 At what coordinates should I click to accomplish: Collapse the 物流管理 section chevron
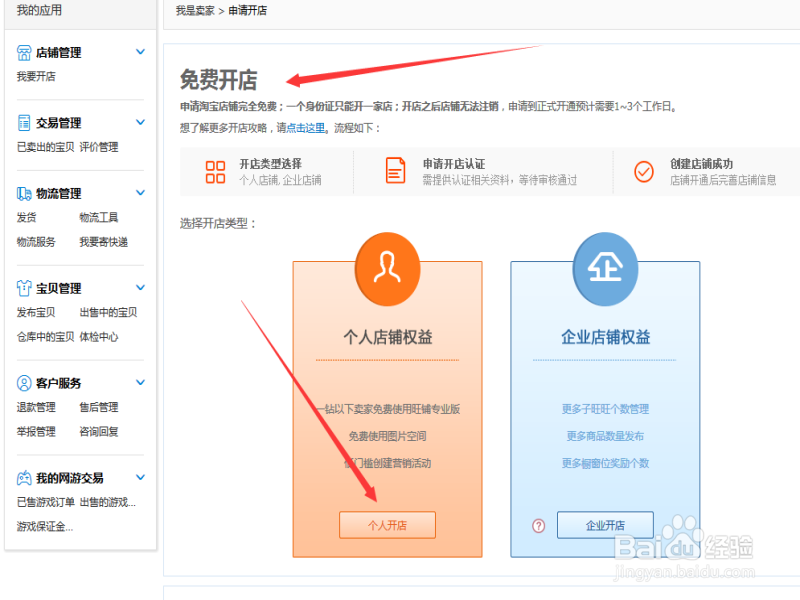pos(140,193)
